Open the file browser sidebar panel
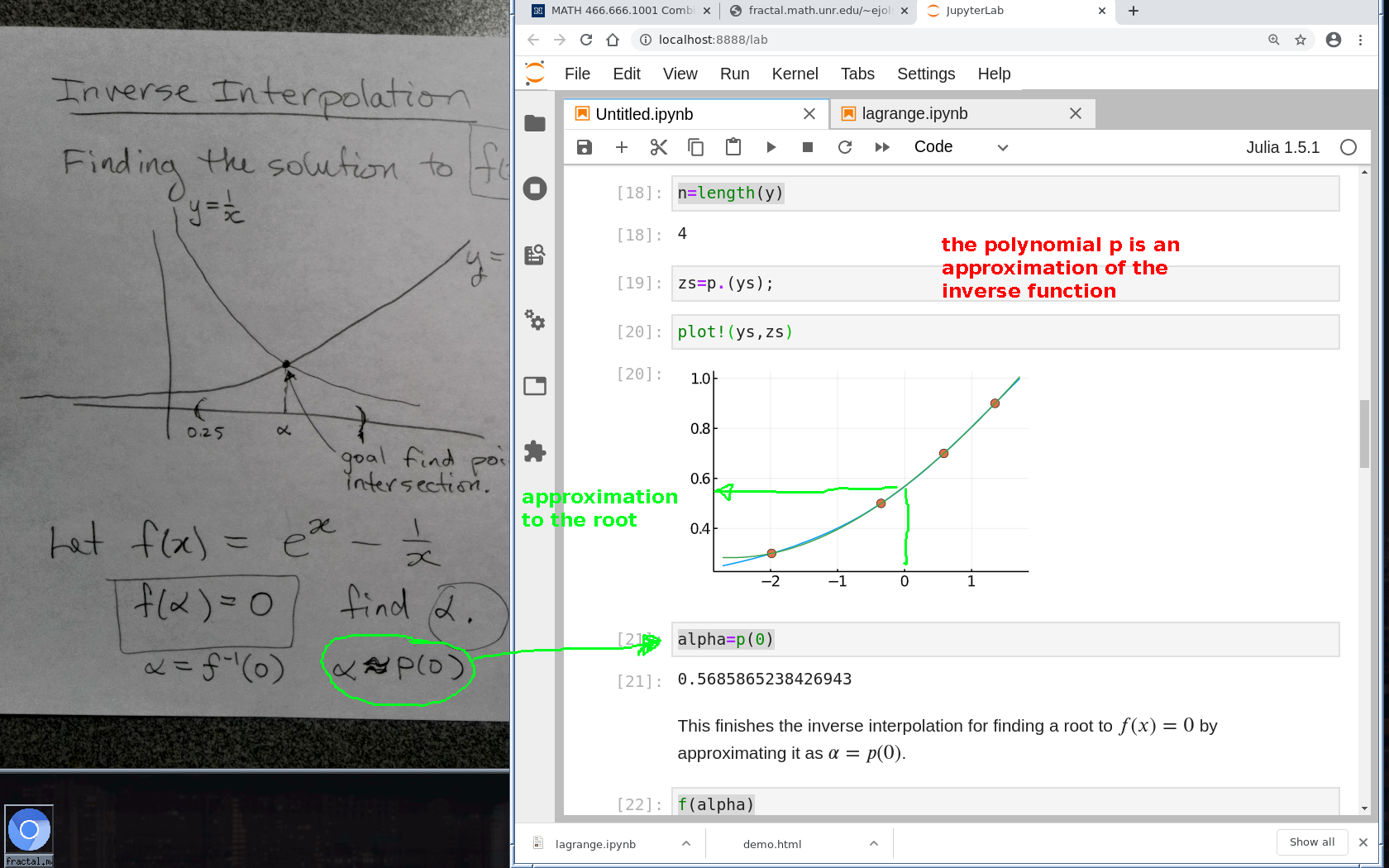Screen dimensions: 1389x868 (535, 123)
